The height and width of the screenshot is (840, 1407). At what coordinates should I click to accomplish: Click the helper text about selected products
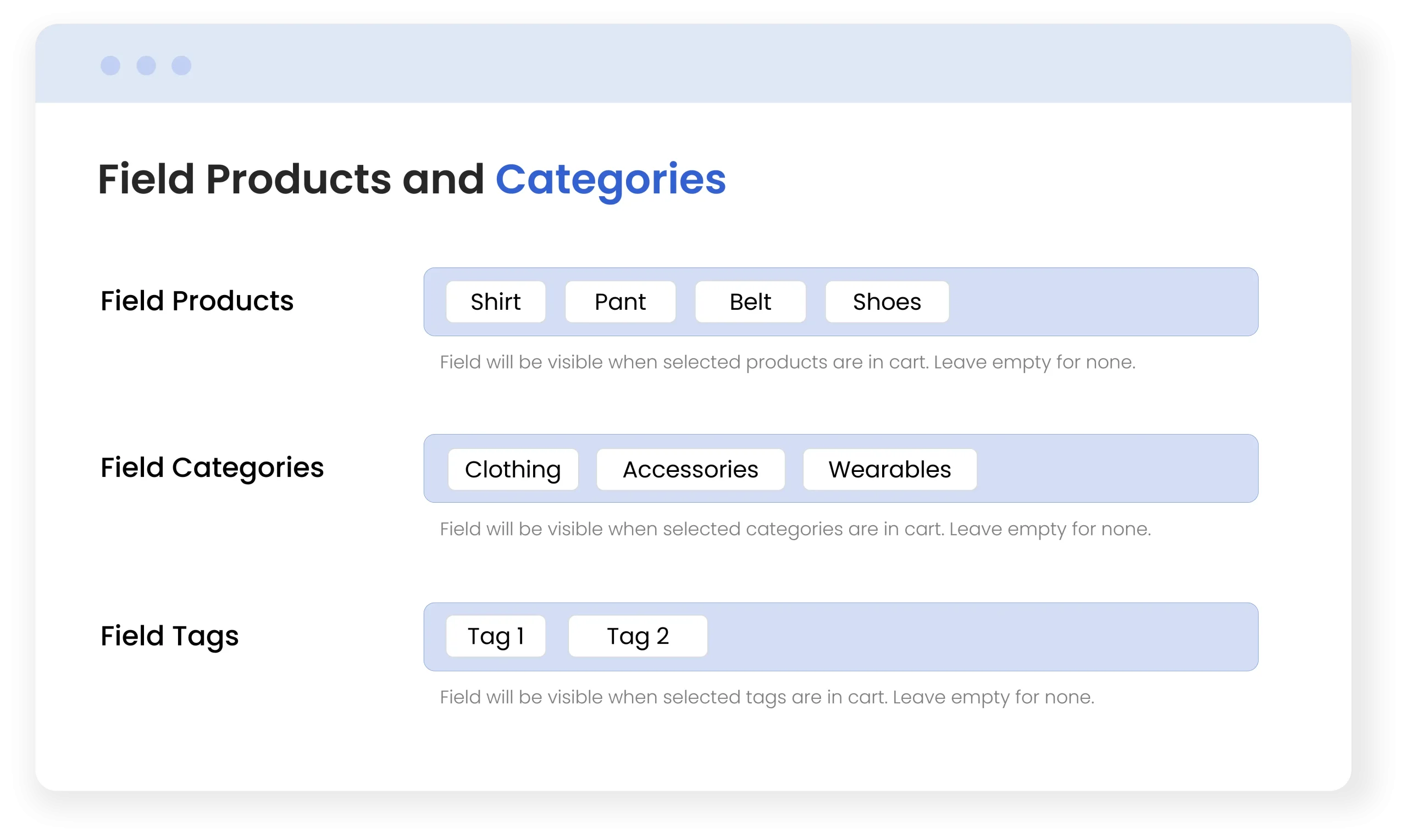click(788, 362)
